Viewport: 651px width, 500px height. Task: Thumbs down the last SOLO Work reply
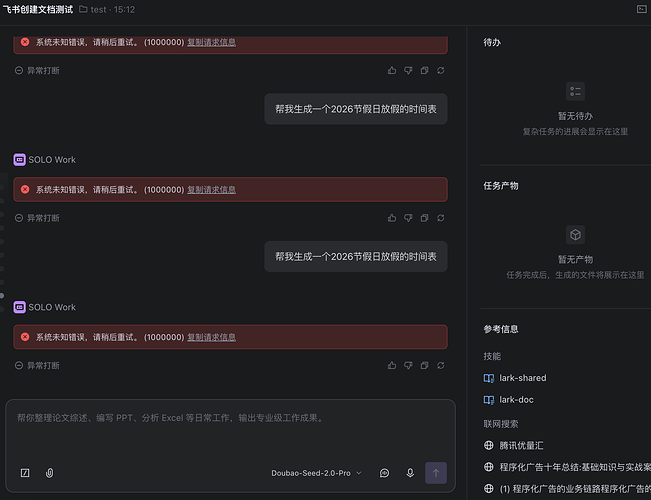tap(408, 365)
